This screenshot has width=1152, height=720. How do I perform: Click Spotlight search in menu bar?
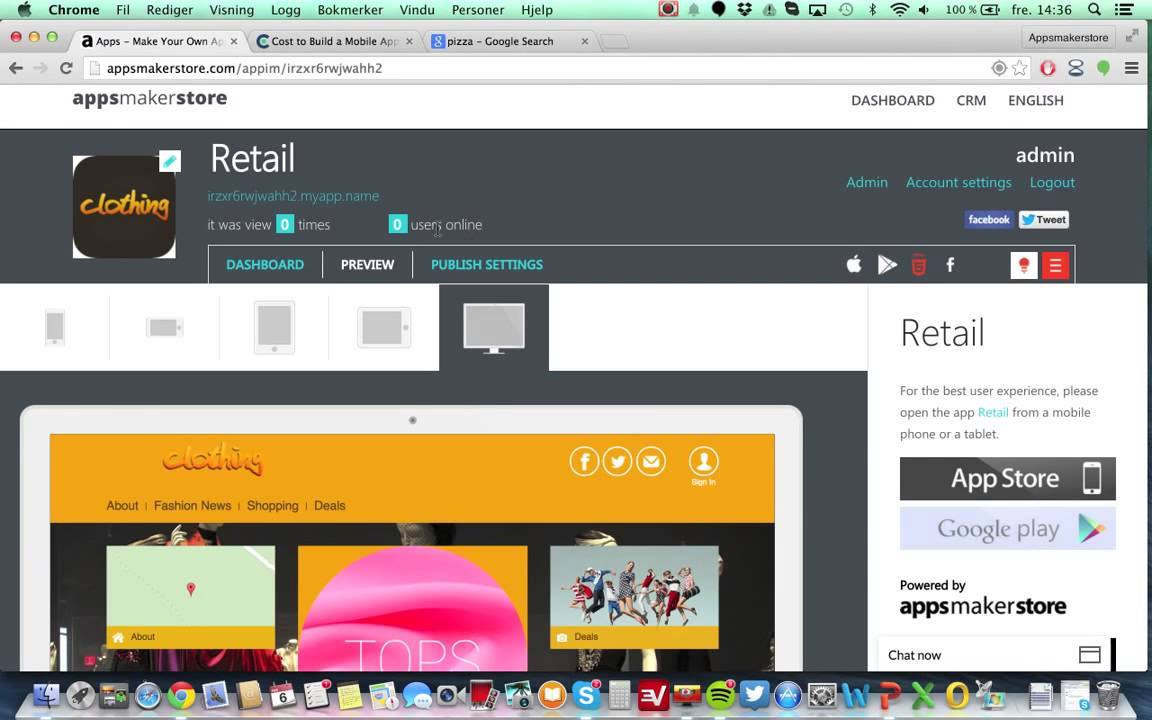(x=1094, y=10)
